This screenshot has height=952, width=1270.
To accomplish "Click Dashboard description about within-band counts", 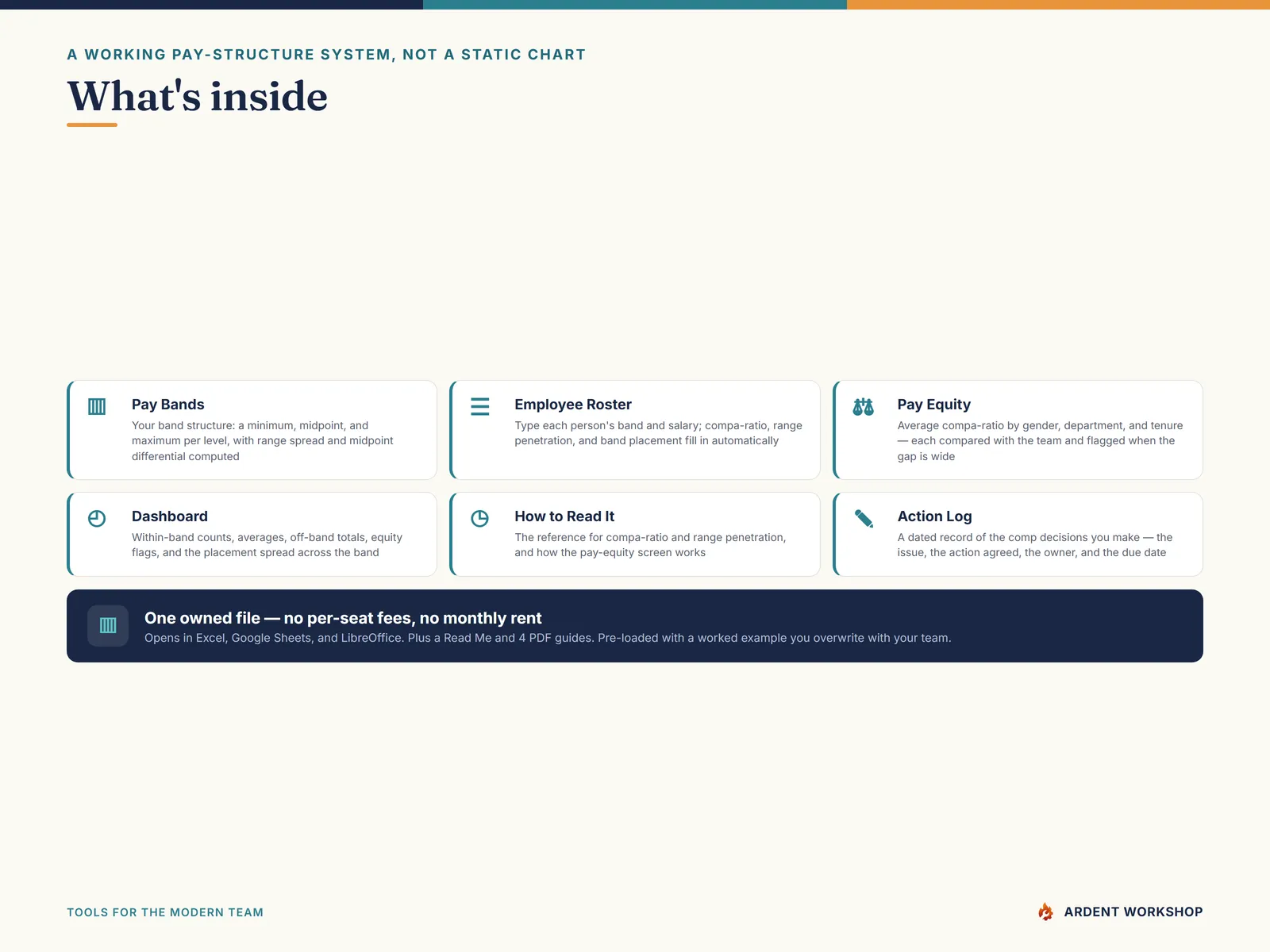I will tap(267, 545).
